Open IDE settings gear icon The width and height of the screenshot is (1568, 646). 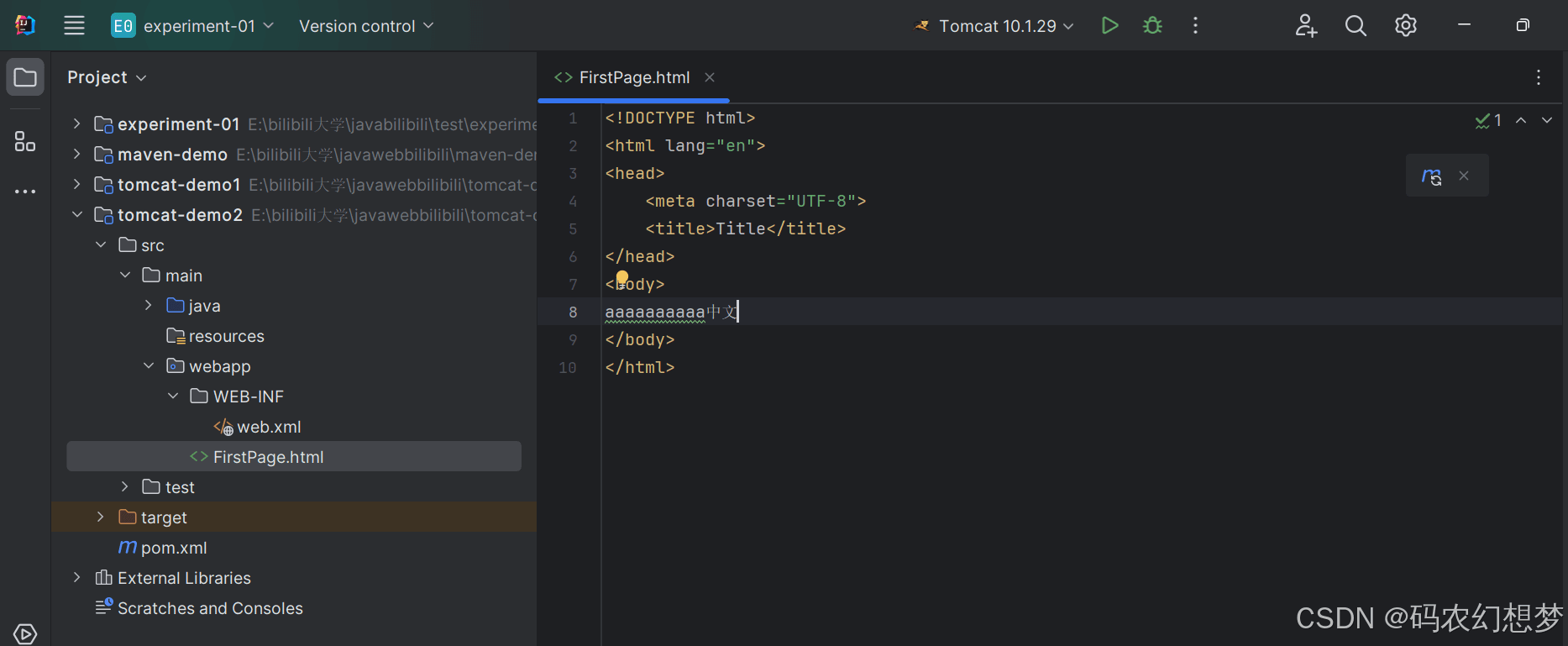pyautogui.click(x=1405, y=26)
